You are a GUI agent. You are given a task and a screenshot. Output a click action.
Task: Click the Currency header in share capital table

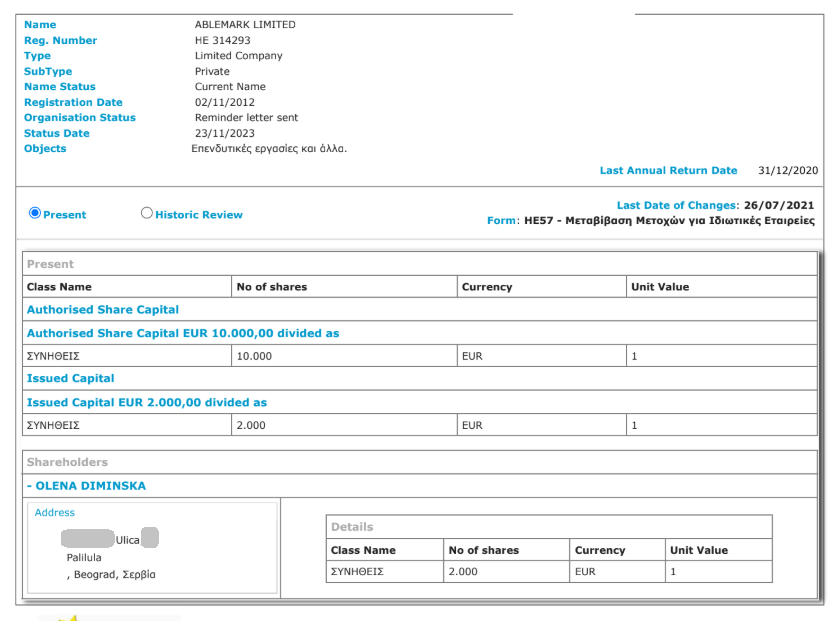487,287
